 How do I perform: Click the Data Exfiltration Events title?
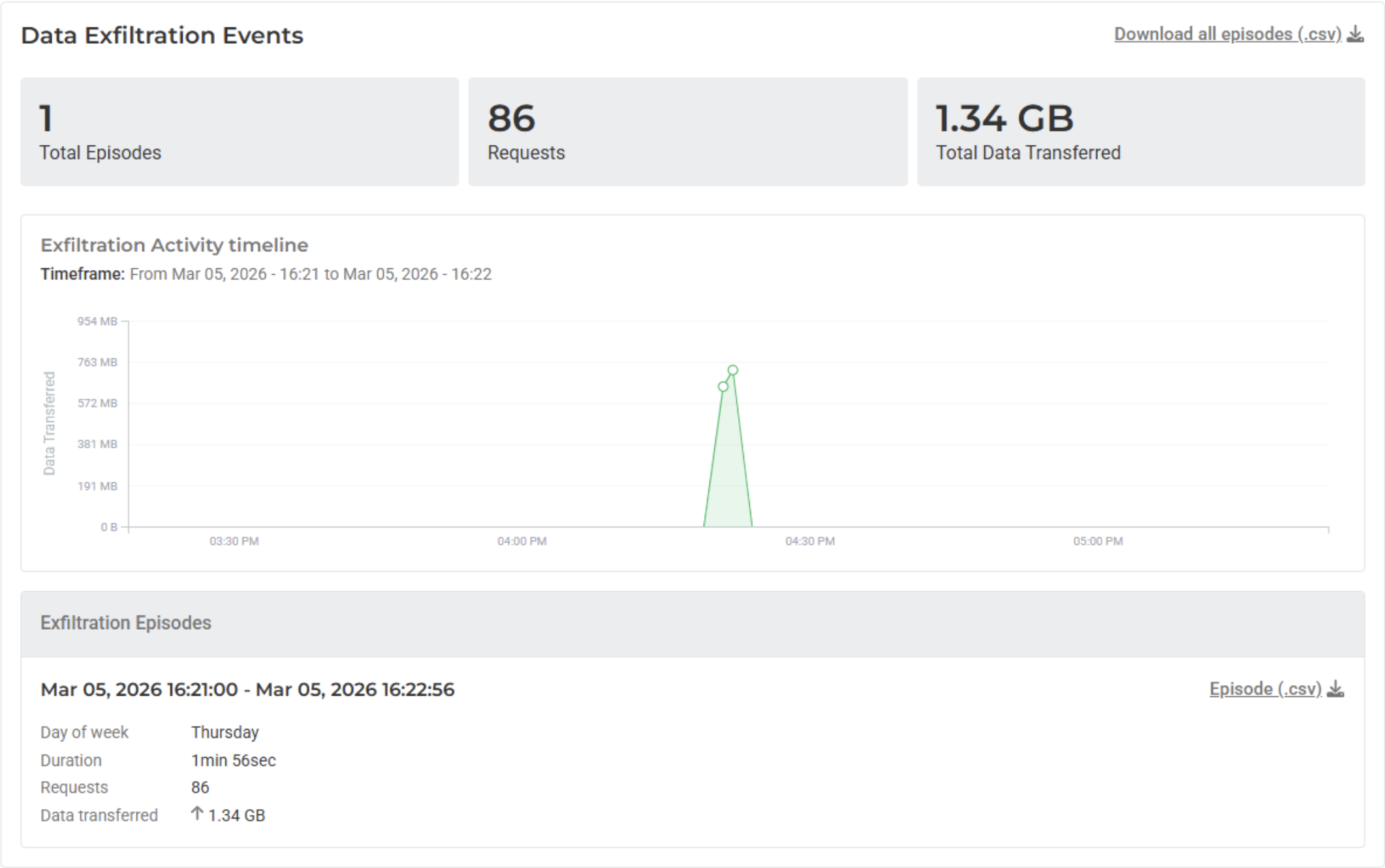162,35
